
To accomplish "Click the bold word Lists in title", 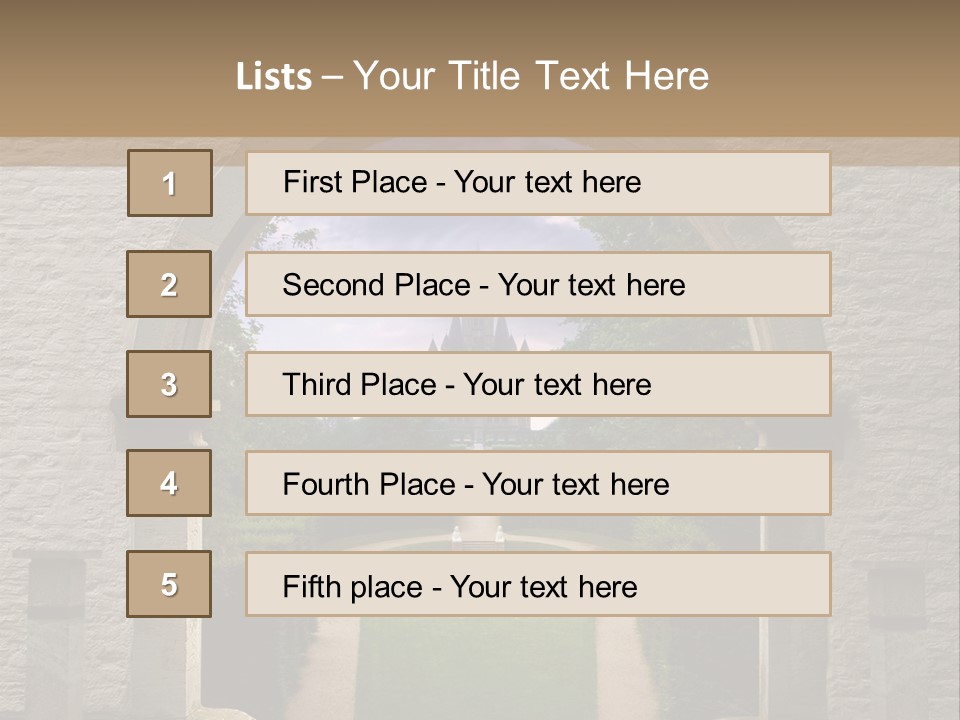I will pyautogui.click(x=274, y=77).
